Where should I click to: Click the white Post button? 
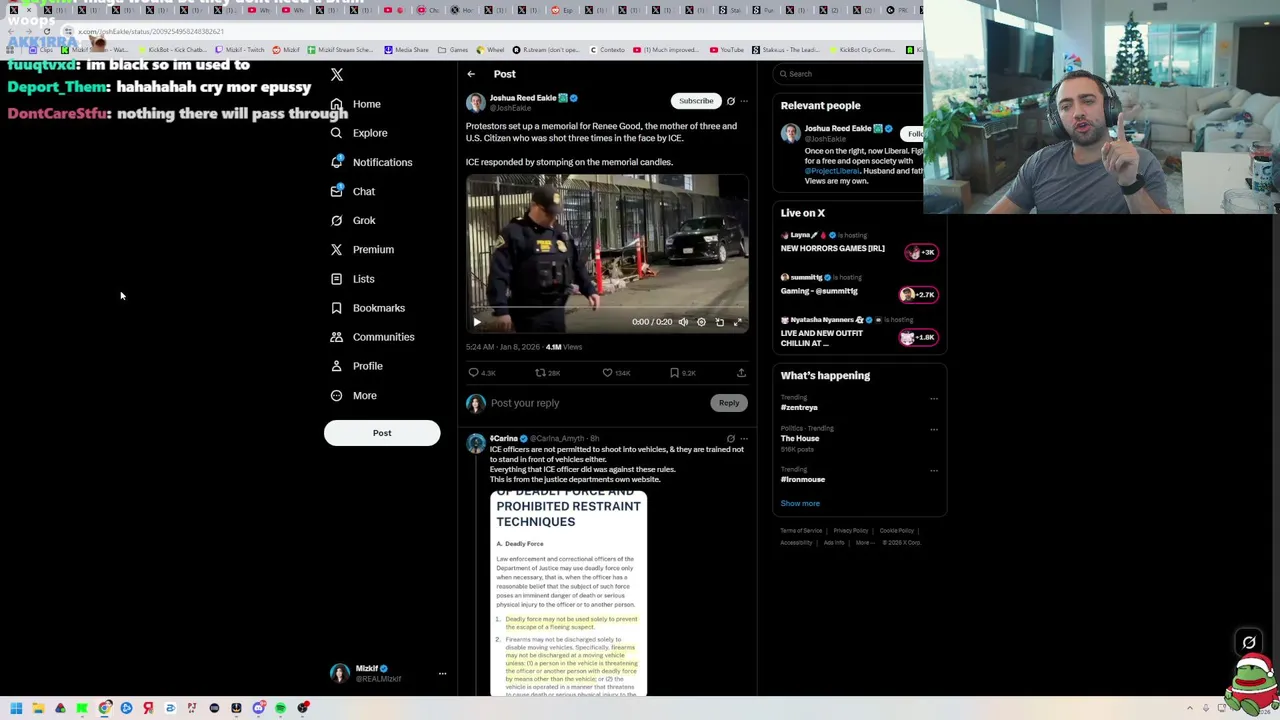(x=382, y=433)
